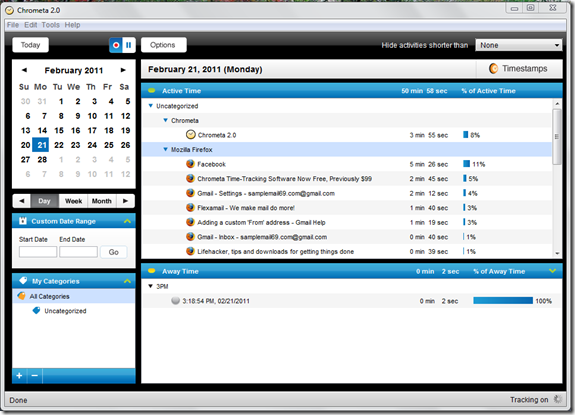The image size is (575, 415).
Task: Click Firefox icon beside Gmail - Inbox
Action: tap(190, 237)
